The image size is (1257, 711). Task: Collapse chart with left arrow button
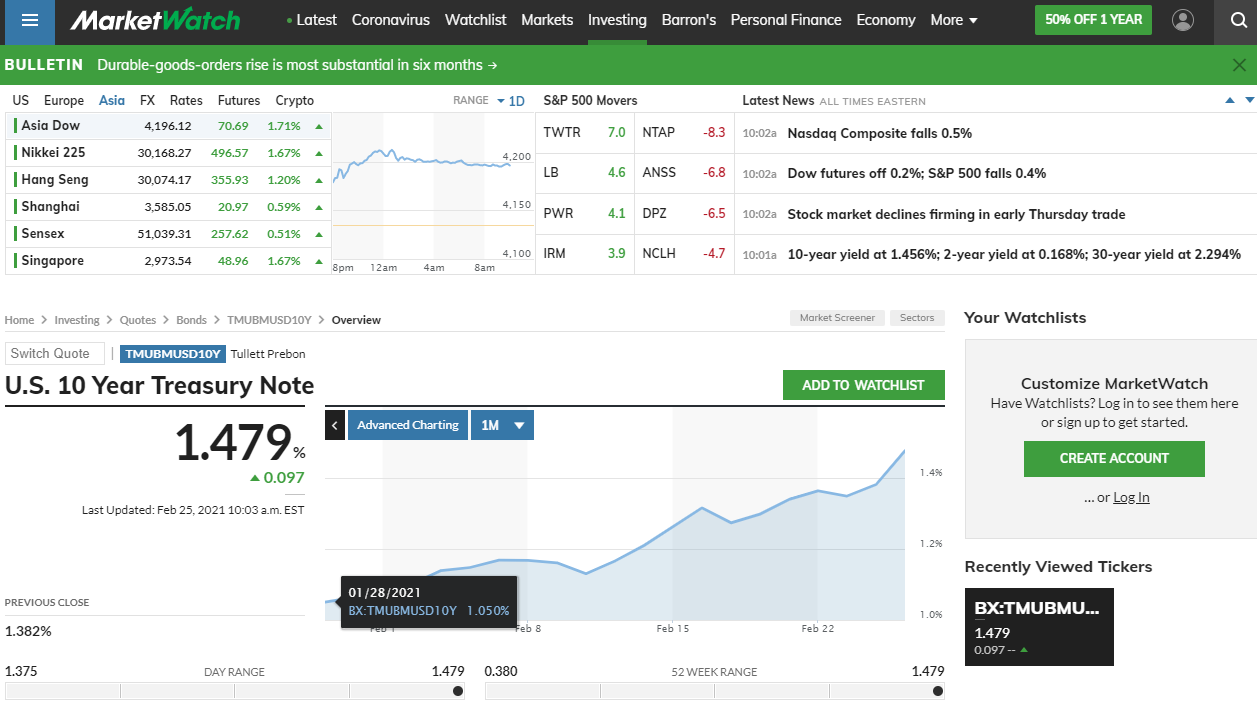335,425
